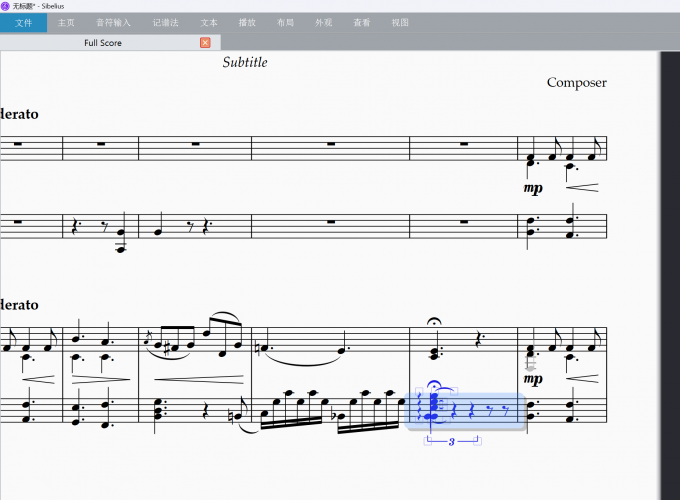The image size is (680, 500).
Task: Select the lower tempo text ending 'lerato'
Action: click(x=20, y=304)
